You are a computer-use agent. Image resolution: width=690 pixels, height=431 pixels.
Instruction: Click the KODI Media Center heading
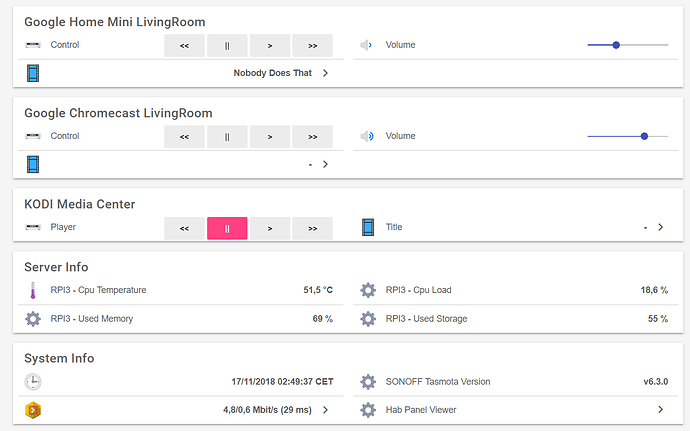[80, 204]
